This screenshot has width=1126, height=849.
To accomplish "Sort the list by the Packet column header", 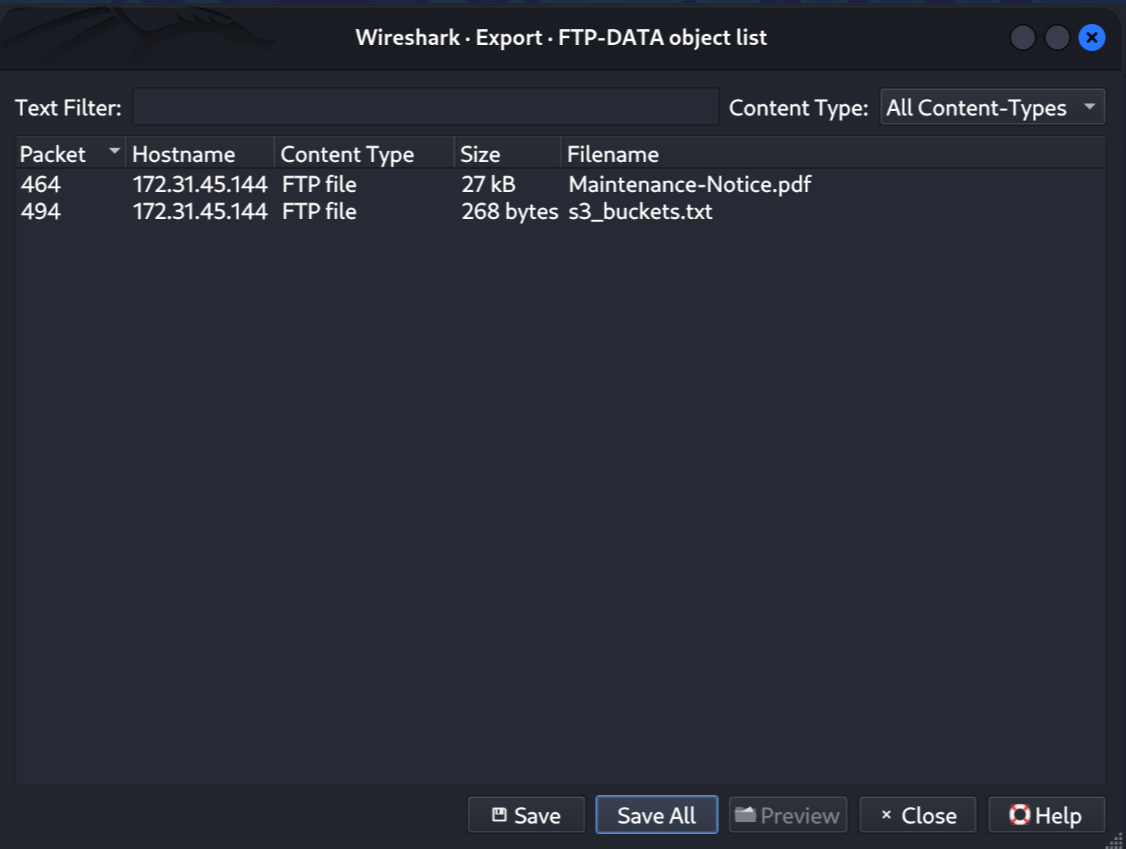I will (70, 154).
